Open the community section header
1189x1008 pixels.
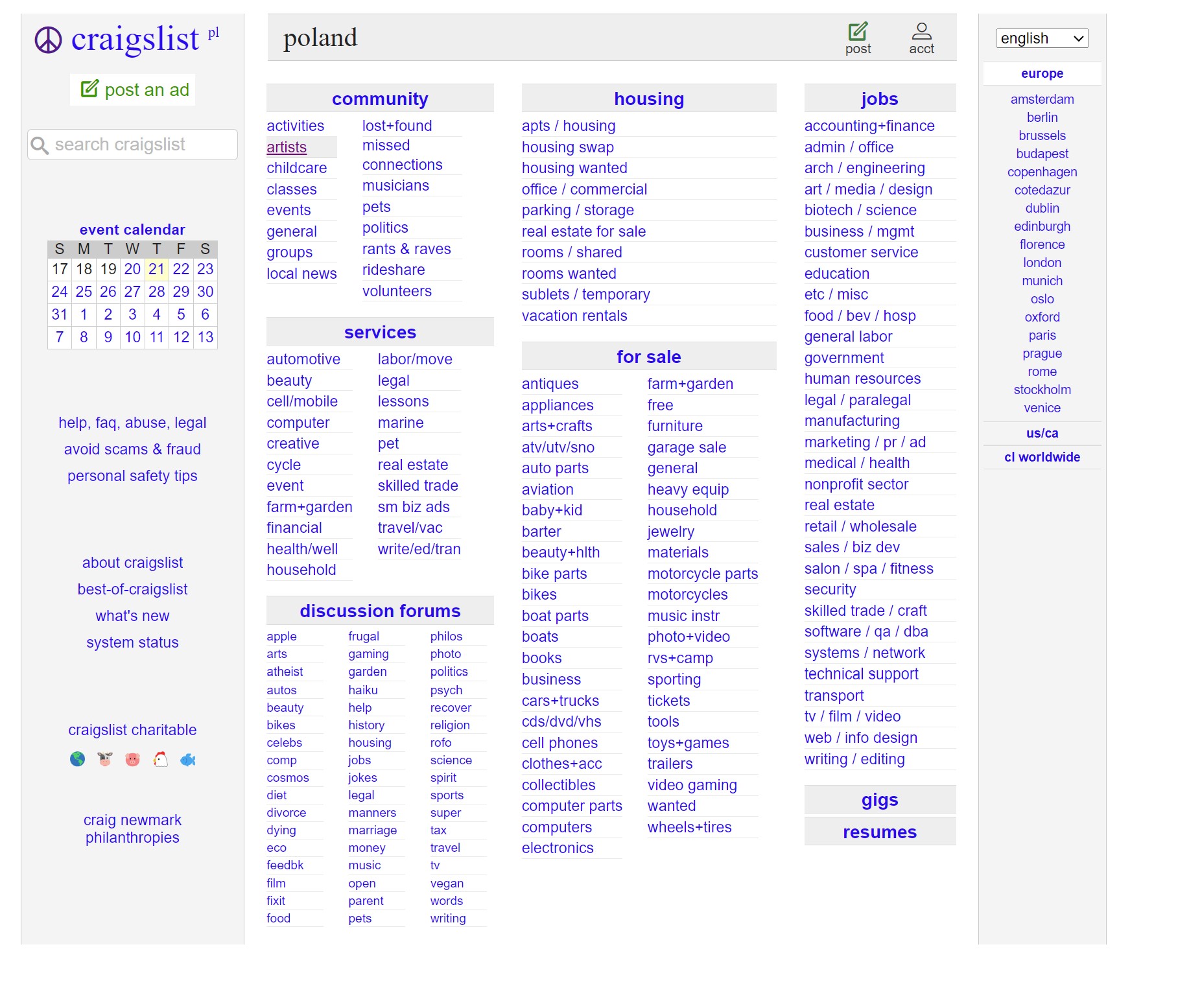point(380,99)
